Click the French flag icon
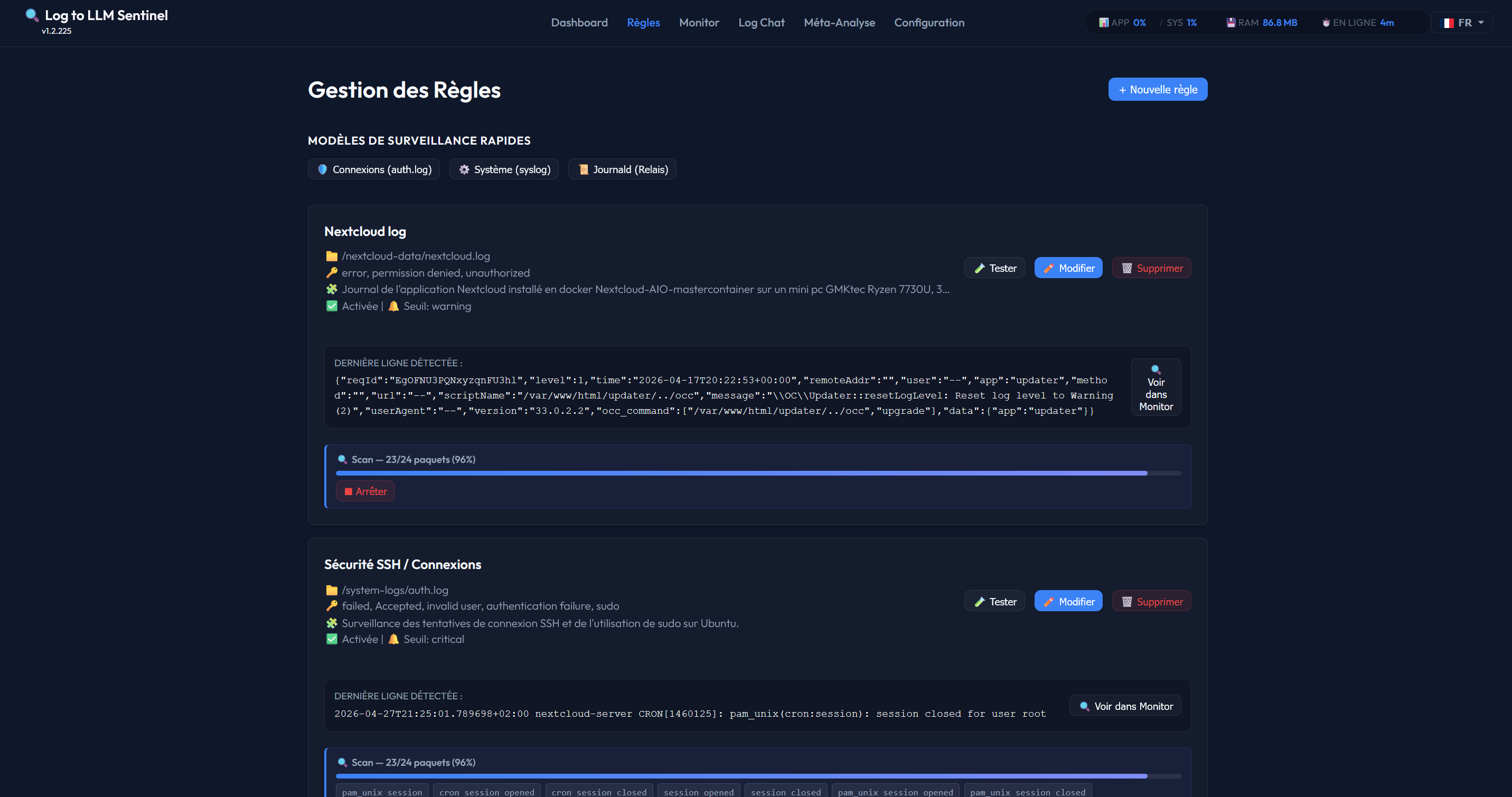Viewport: 1512px width, 797px height. coord(1448,23)
